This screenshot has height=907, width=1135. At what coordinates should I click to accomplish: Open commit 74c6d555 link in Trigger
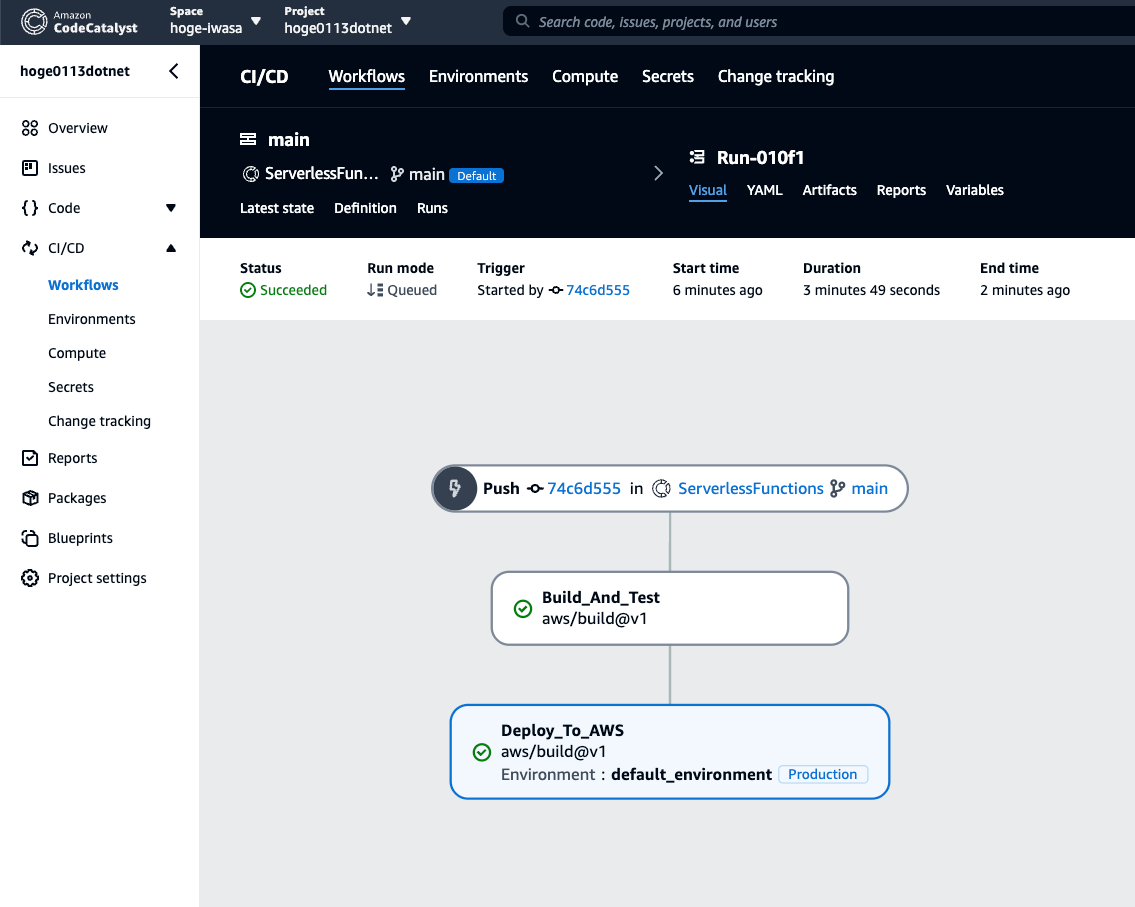coord(598,290)
